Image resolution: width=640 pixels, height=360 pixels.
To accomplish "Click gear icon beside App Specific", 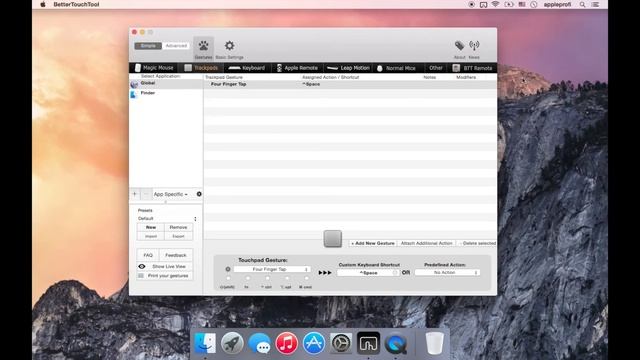I will 199,194.
